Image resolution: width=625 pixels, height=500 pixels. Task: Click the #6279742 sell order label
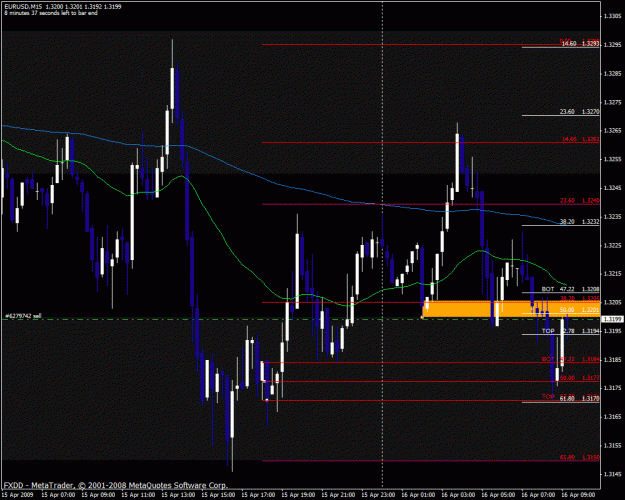(23, 316)
